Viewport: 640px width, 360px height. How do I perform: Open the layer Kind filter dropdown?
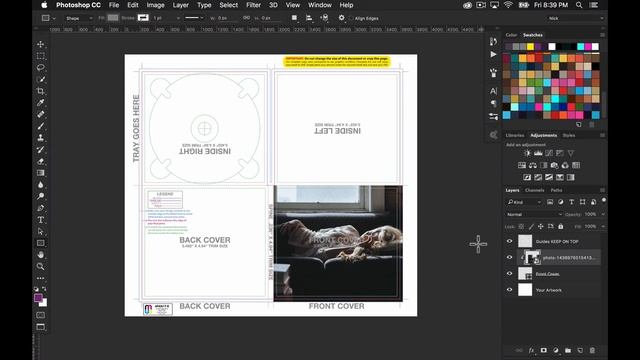524,202
